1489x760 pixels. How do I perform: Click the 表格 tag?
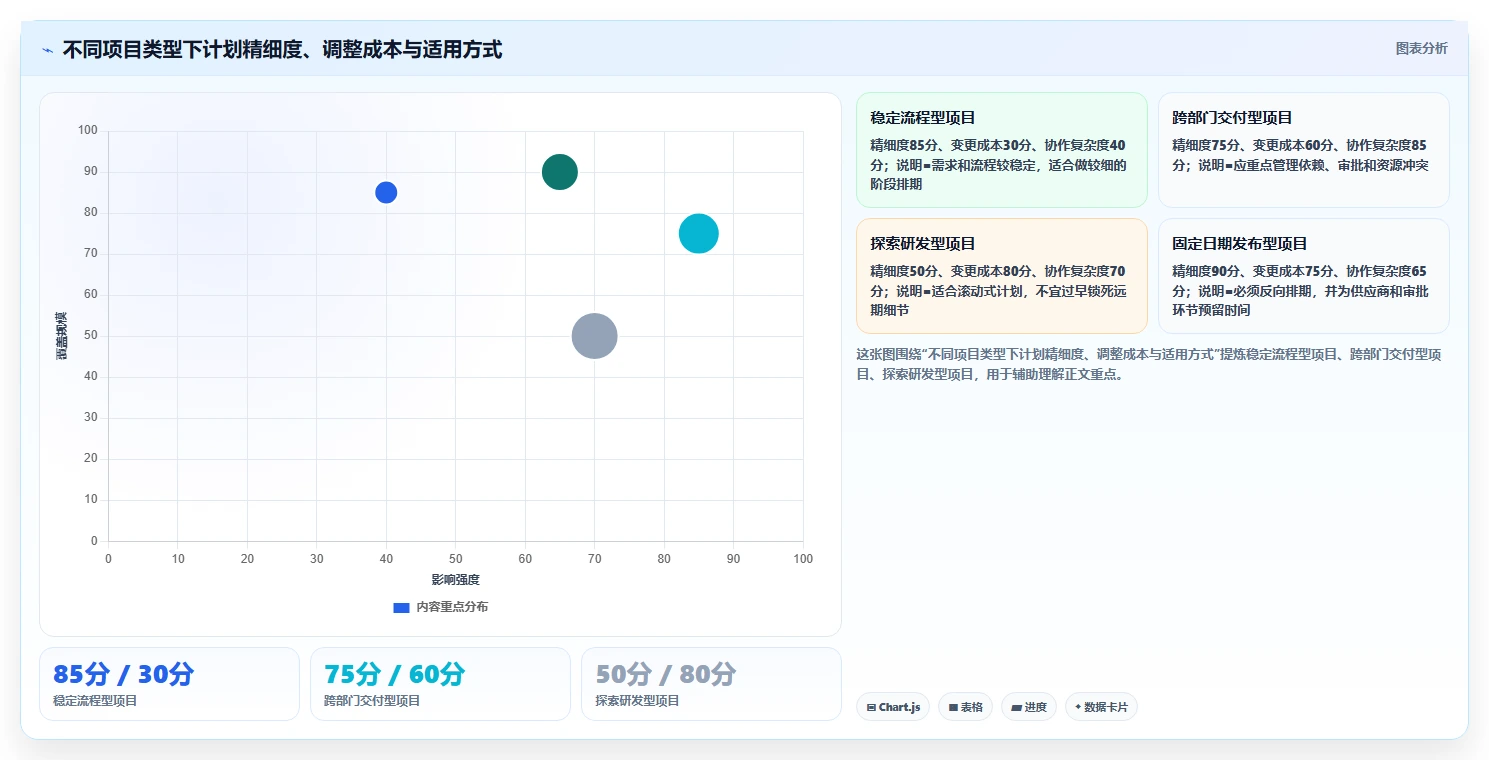point(965,707)
